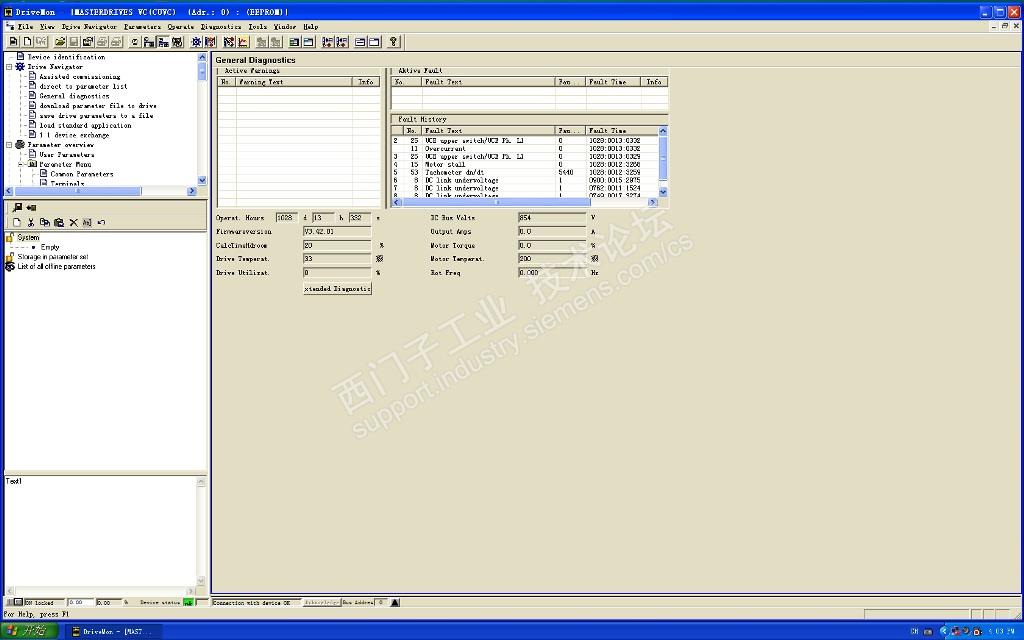
Task: Click the gear-shaped drive navigator toolbar icon
Action: [196, 42]
